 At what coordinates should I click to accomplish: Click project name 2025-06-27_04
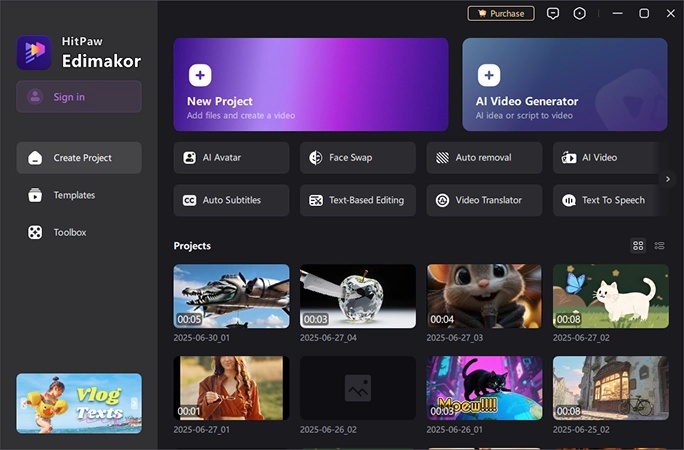328,338
